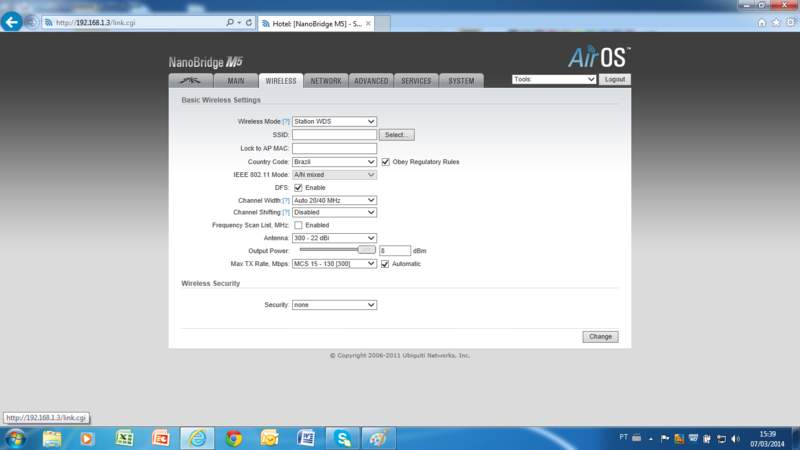Click the Logout button
Screen dimensions: 800x450
614,80
